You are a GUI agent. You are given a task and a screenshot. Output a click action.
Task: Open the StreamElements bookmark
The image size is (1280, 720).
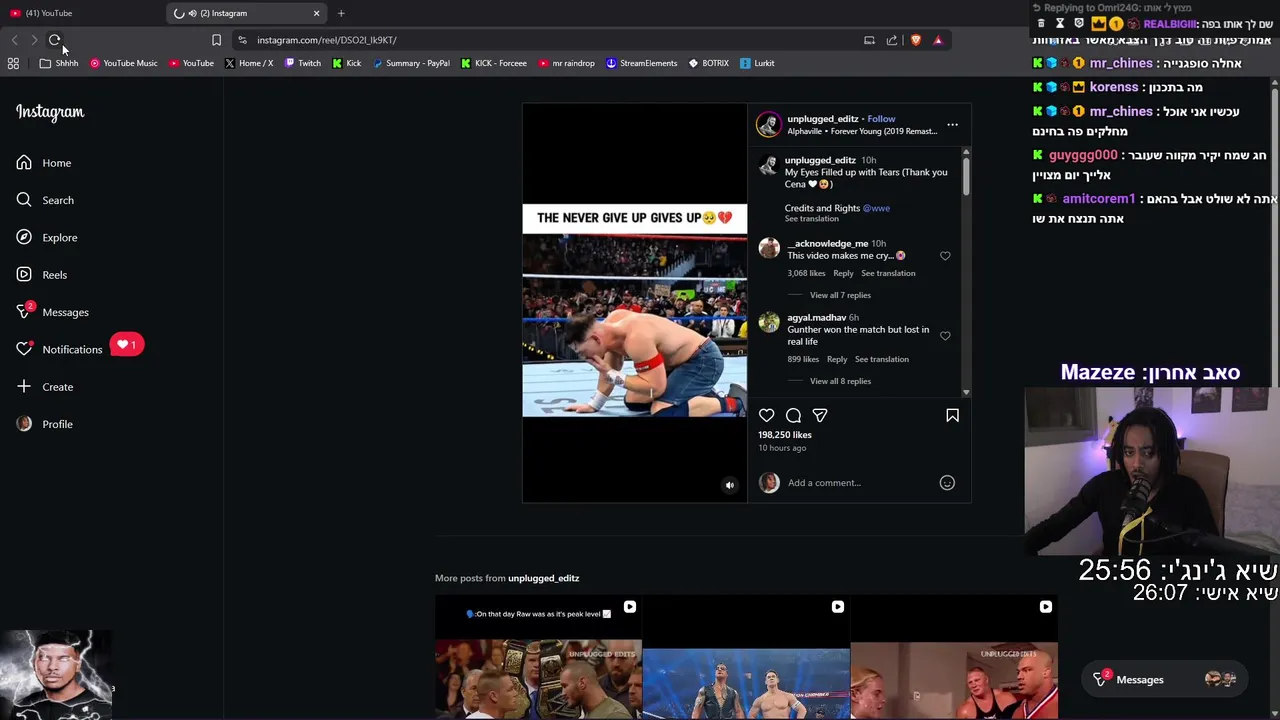point(641,63)
